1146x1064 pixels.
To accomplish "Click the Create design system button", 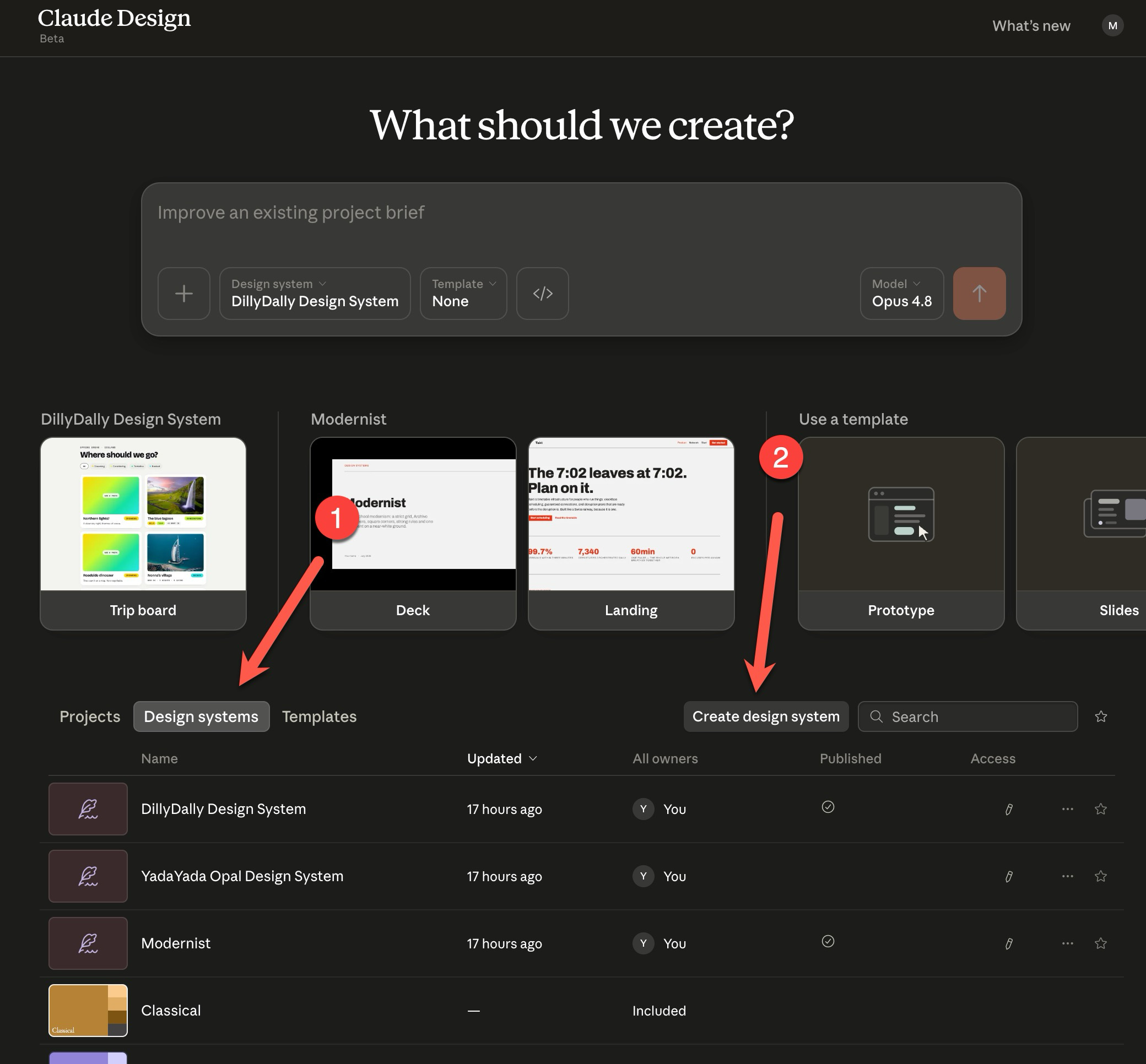I will (x=766, y=717).
